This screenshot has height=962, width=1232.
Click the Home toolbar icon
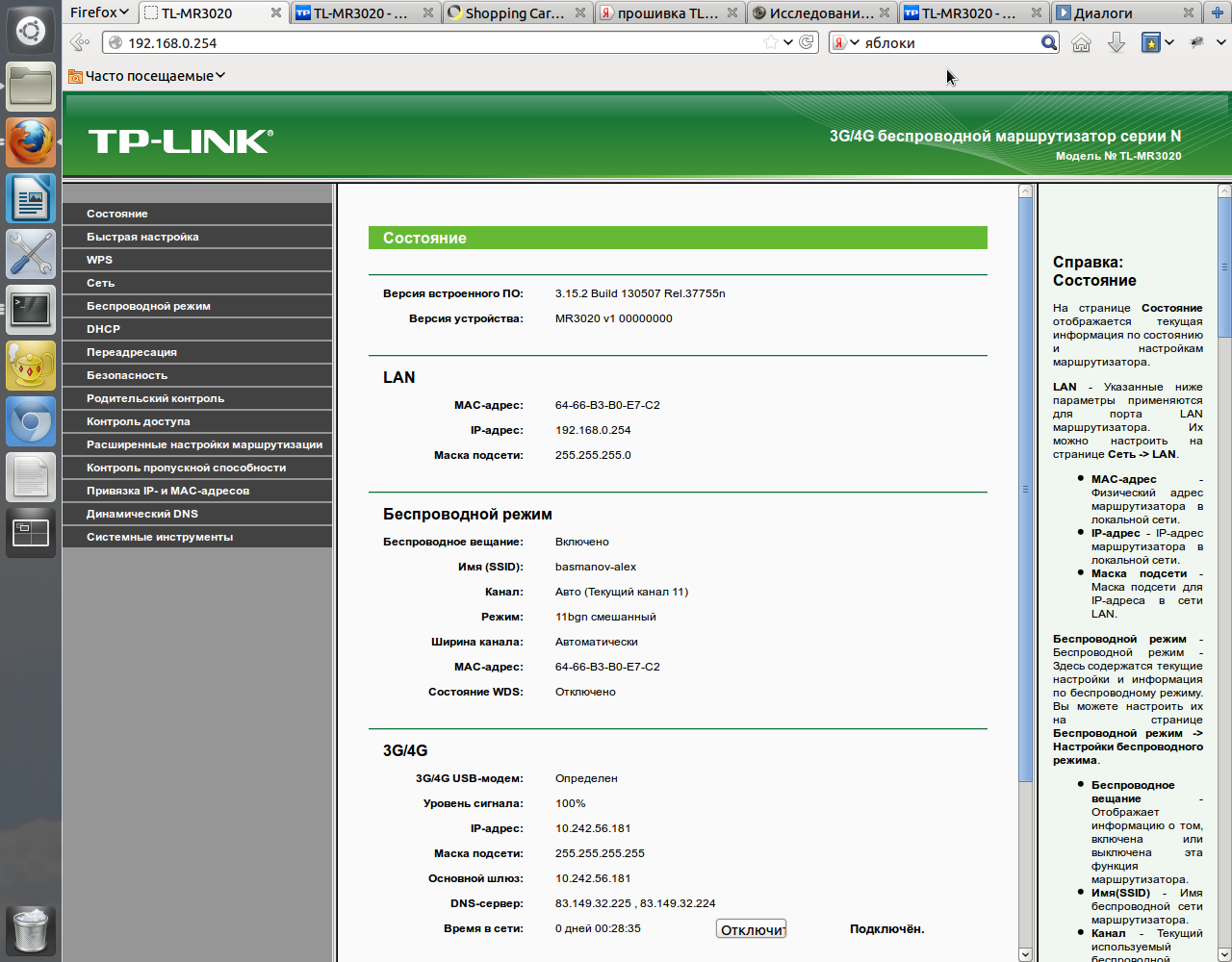[x=1082, y=42]
